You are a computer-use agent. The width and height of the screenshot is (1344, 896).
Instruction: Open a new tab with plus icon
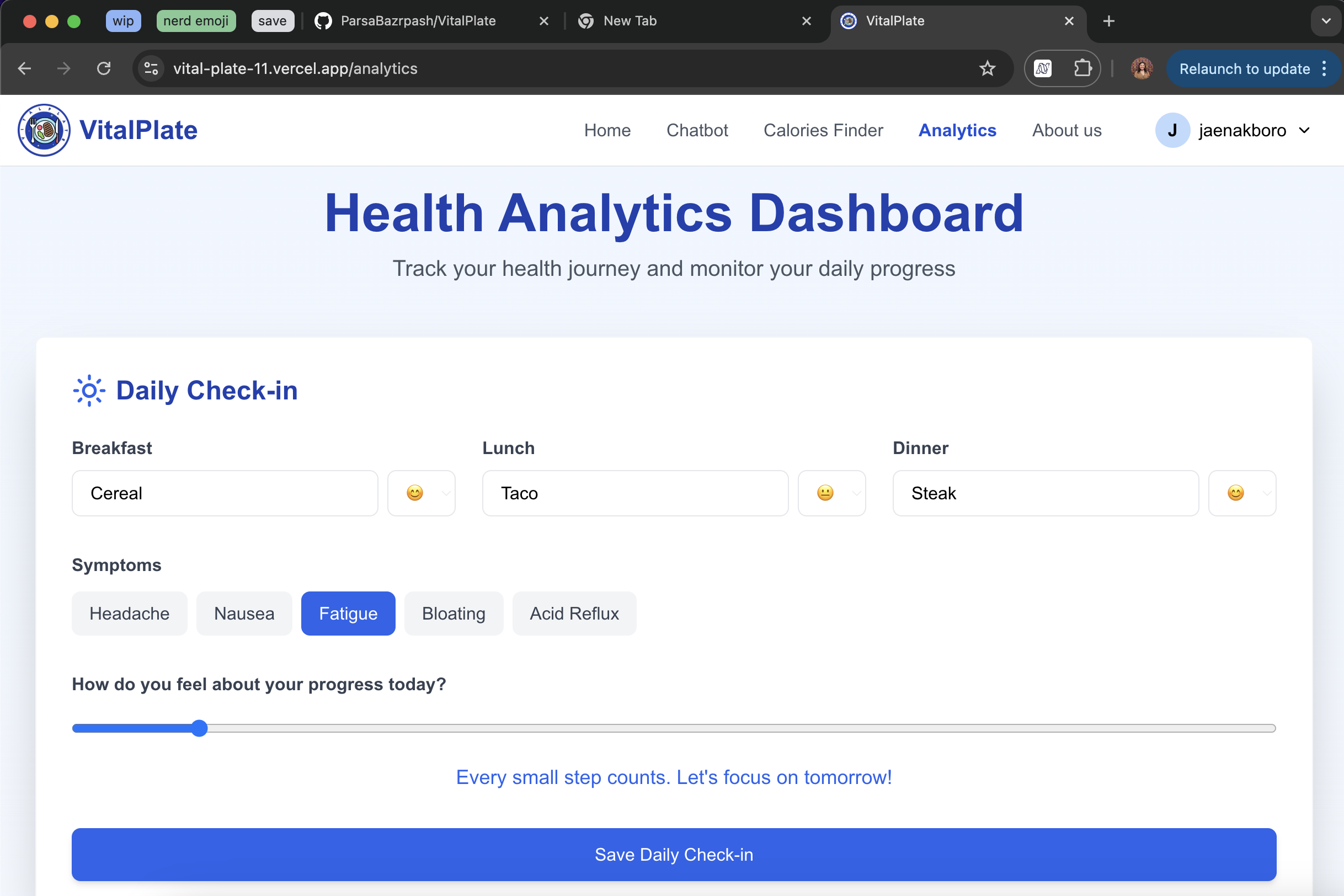tap(1108, 21)
